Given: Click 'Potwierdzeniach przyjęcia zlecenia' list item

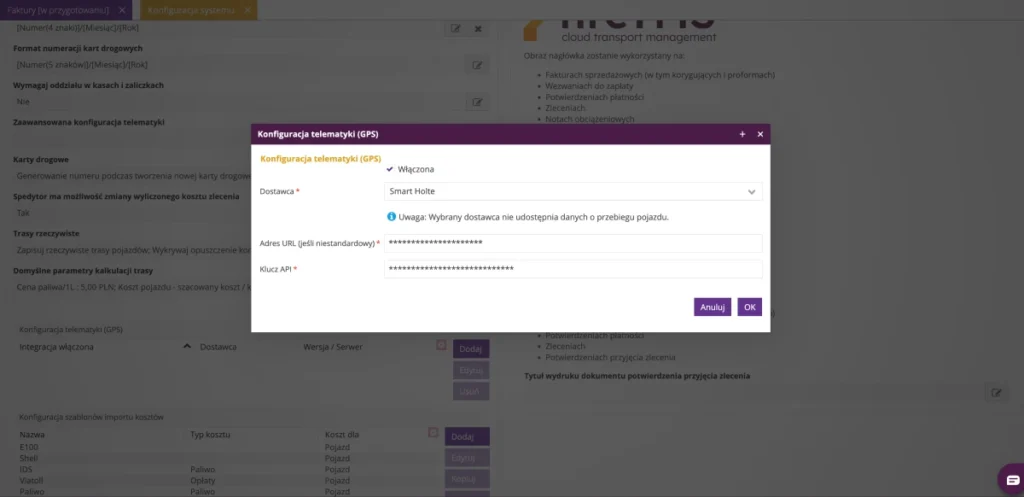Looking at the screenshot, I should 610,357.
